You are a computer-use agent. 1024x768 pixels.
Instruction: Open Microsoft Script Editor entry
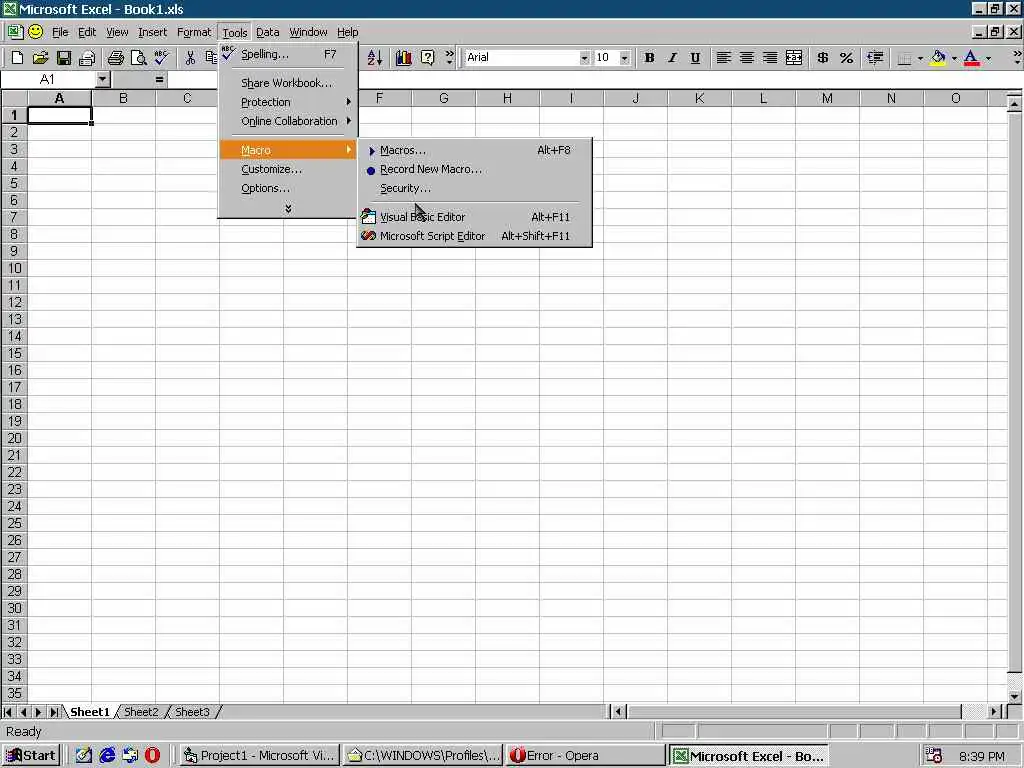(432, 236)
